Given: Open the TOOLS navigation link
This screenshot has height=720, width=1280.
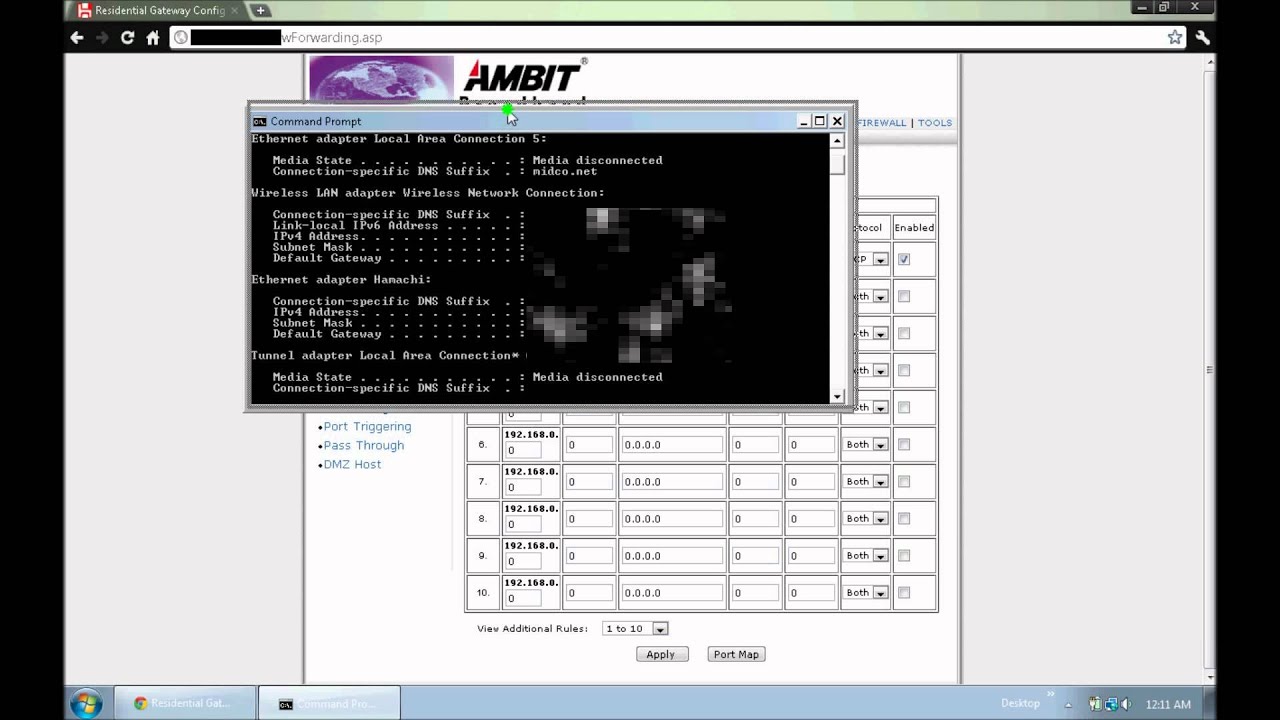Looking at the screenshot, I should click(x=935, y=123).
